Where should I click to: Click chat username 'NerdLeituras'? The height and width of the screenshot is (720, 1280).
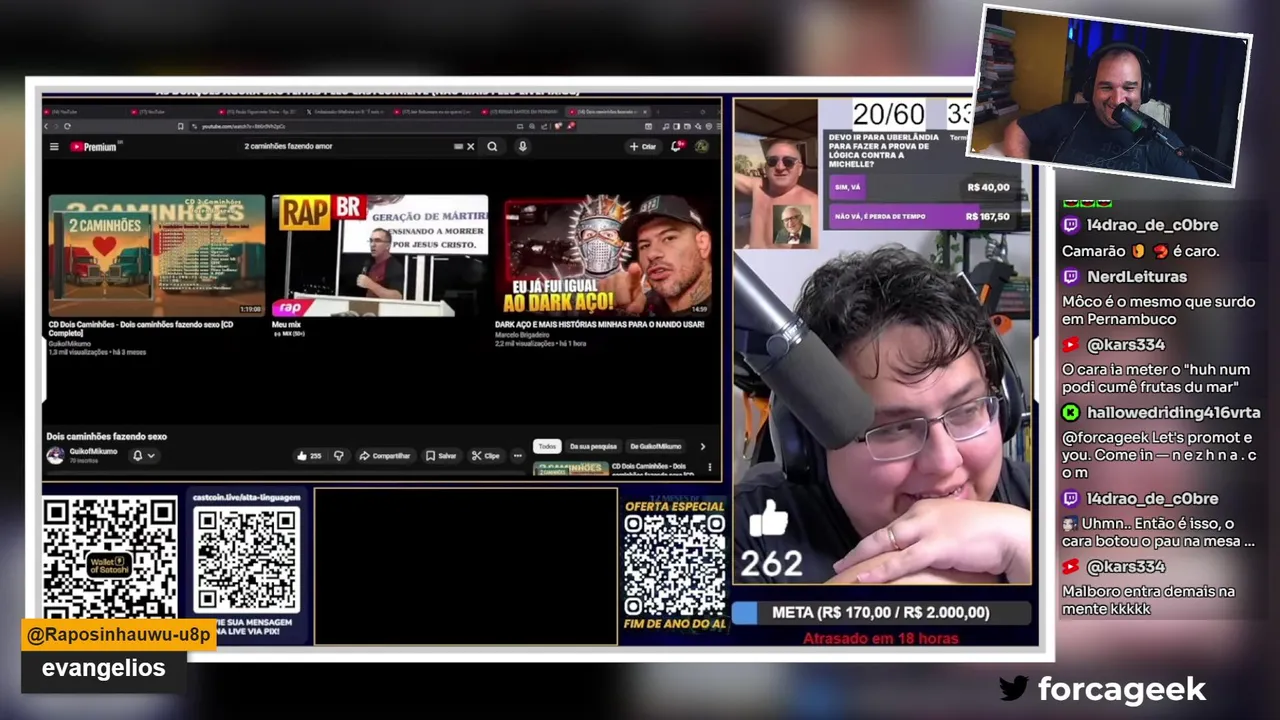tap(1136, 277)
